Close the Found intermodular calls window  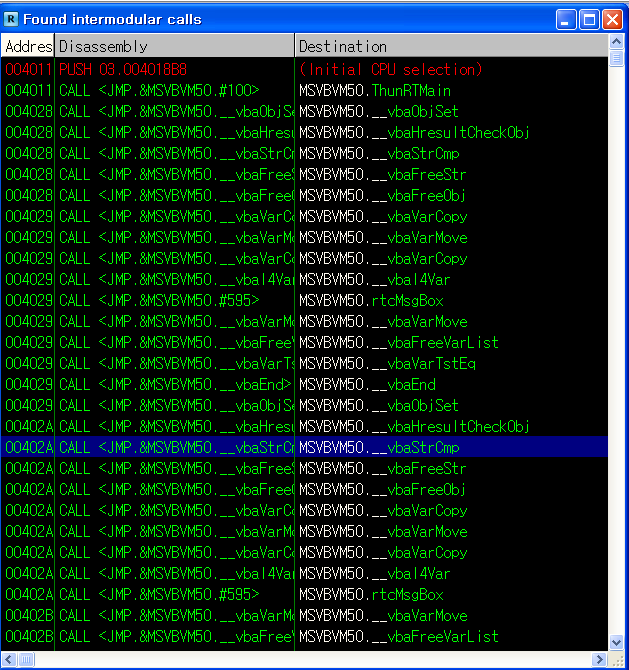612,20
